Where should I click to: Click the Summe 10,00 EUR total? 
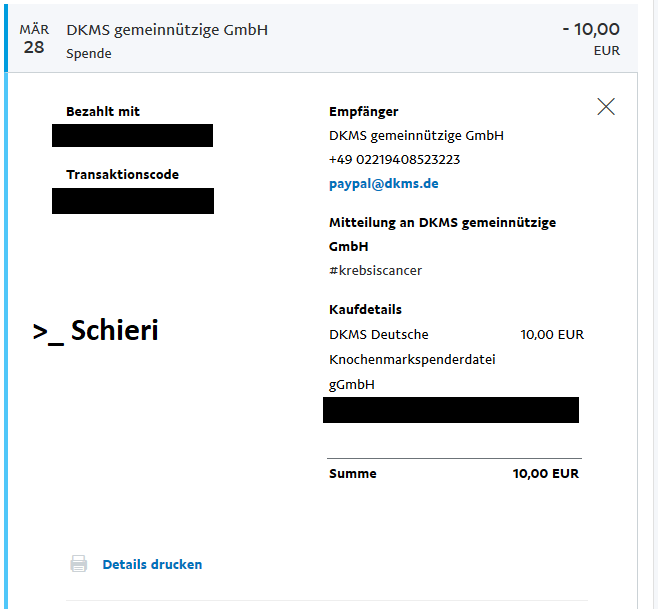tap(454, 473)
